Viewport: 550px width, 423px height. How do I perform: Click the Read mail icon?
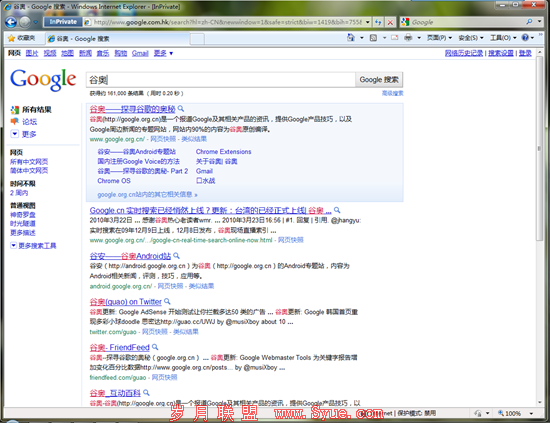395,38
